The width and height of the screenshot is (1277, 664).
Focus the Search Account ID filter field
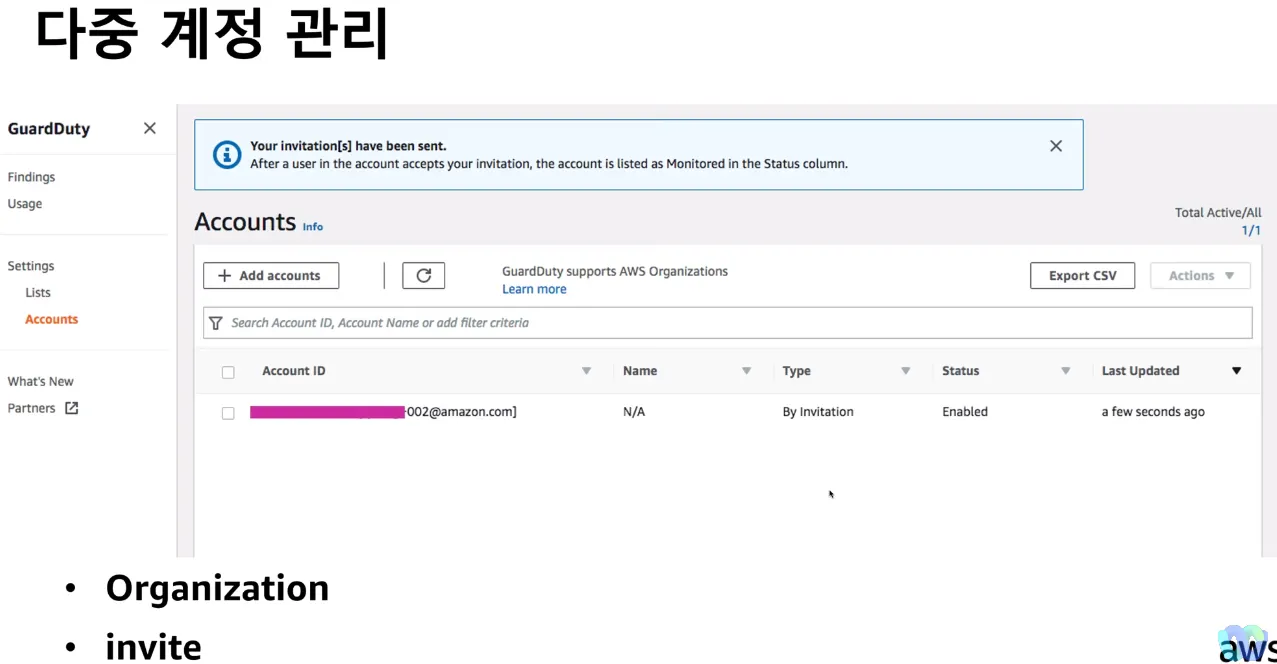click(728, 323)
